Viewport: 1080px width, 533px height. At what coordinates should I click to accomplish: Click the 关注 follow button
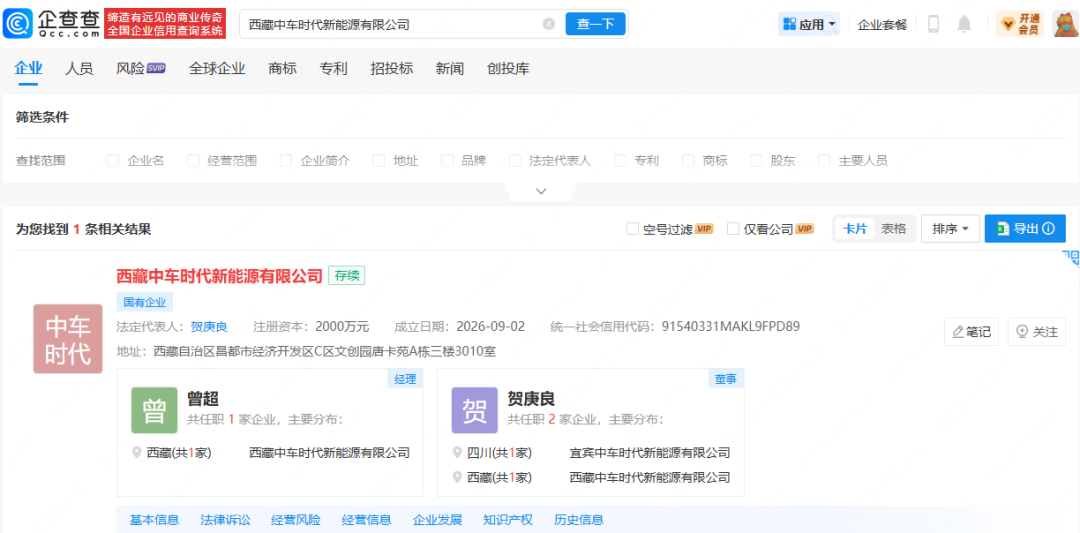1037,332
